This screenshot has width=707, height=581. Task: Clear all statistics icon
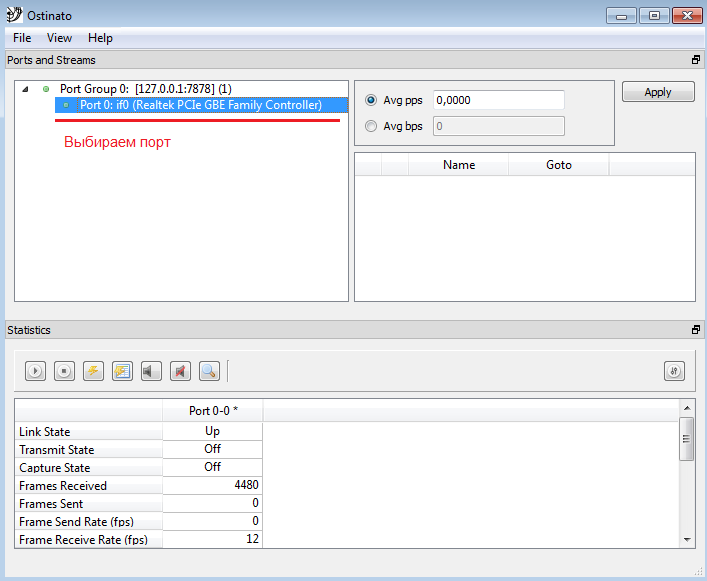122,371
